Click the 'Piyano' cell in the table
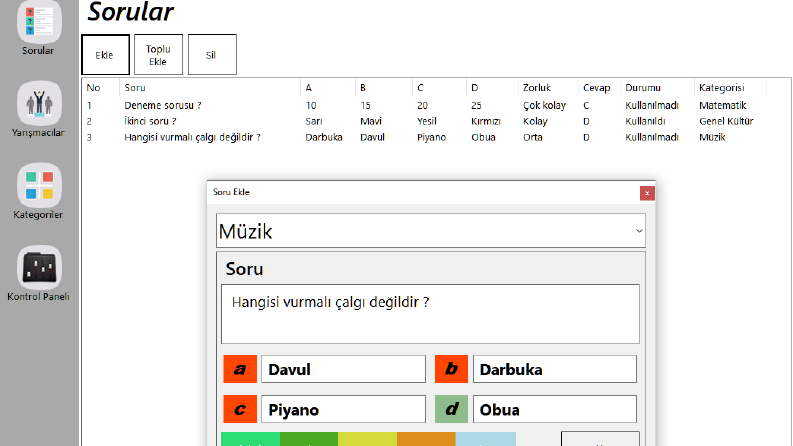 (431, 137)
